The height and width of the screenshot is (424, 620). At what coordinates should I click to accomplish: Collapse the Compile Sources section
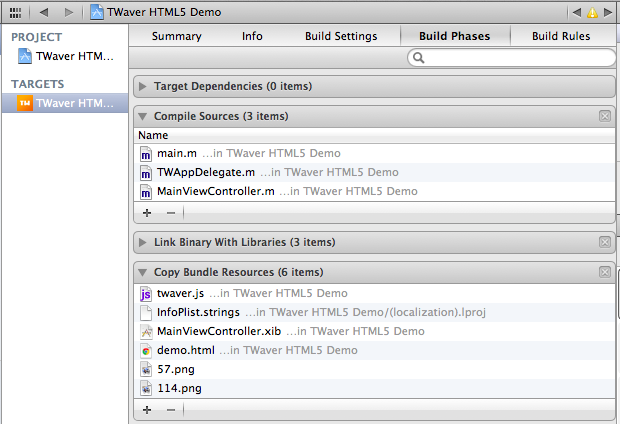(143, 116)
